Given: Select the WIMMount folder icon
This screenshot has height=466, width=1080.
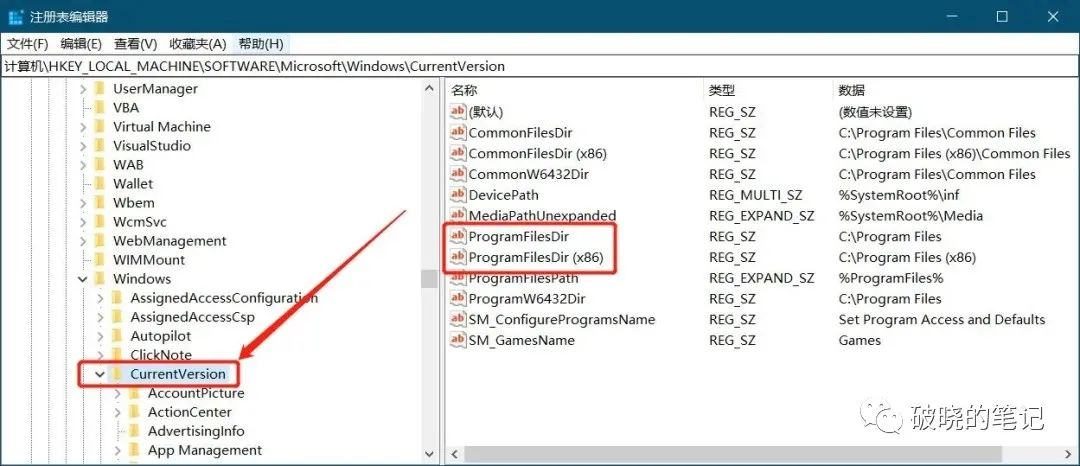Looking at the screenshot, I should coord(99,260).
